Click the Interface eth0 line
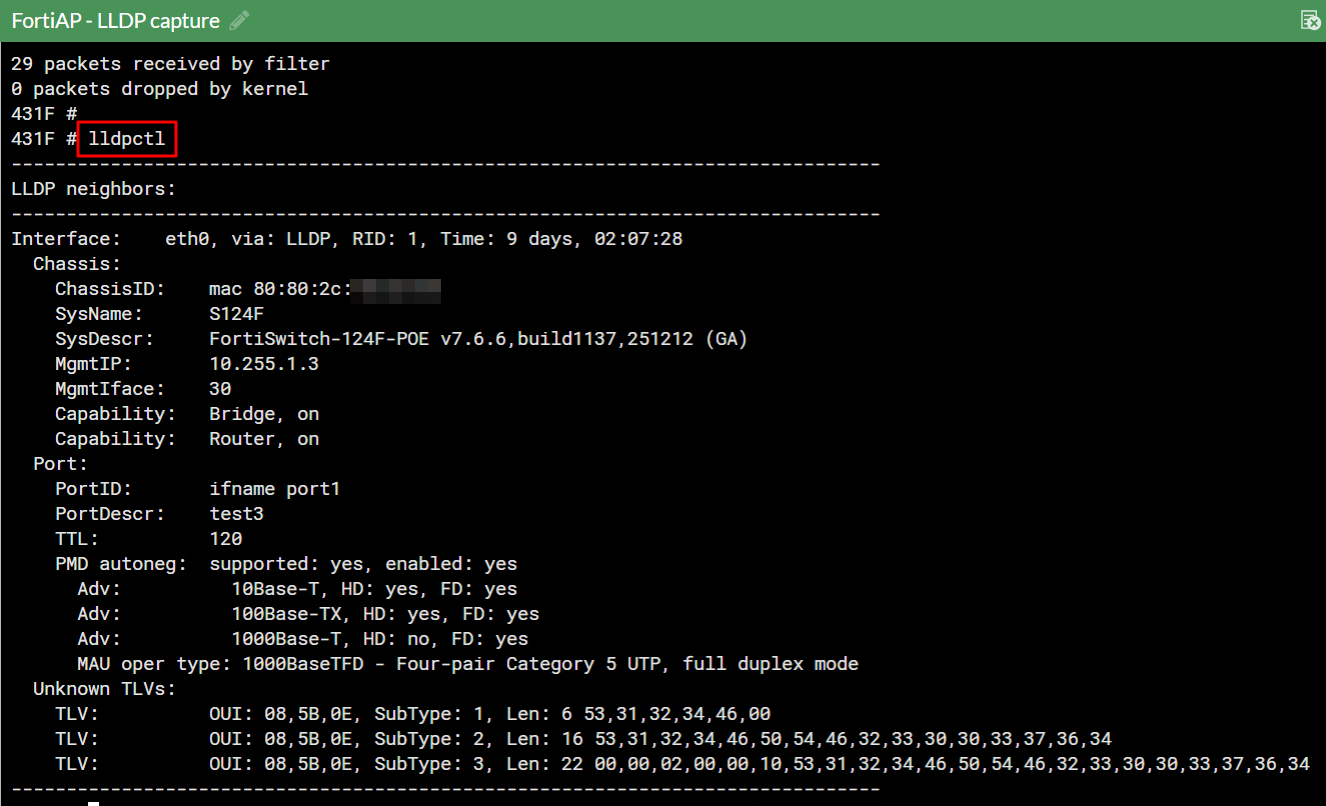 click(347, 239)
